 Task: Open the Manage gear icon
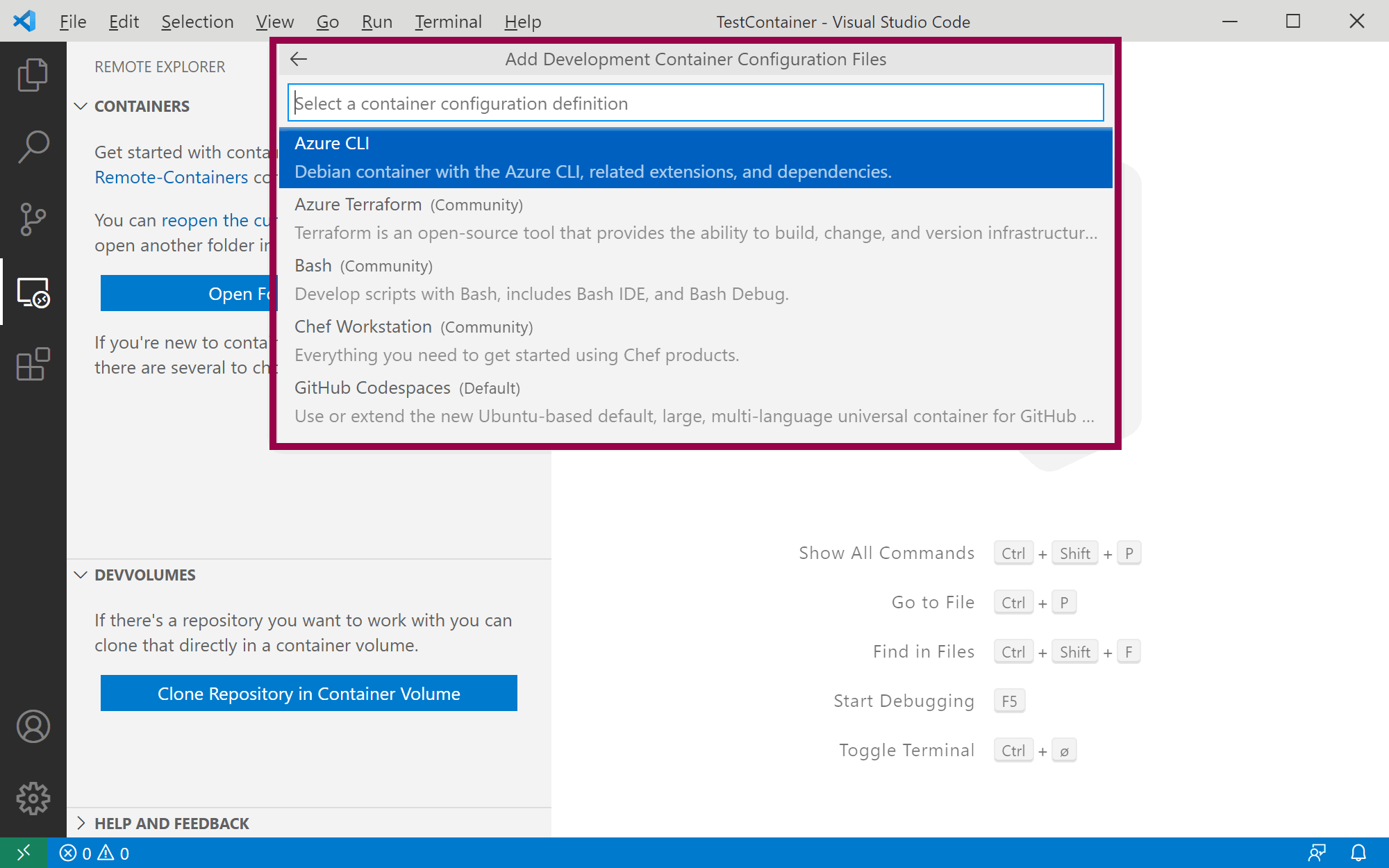coord(33,799)
